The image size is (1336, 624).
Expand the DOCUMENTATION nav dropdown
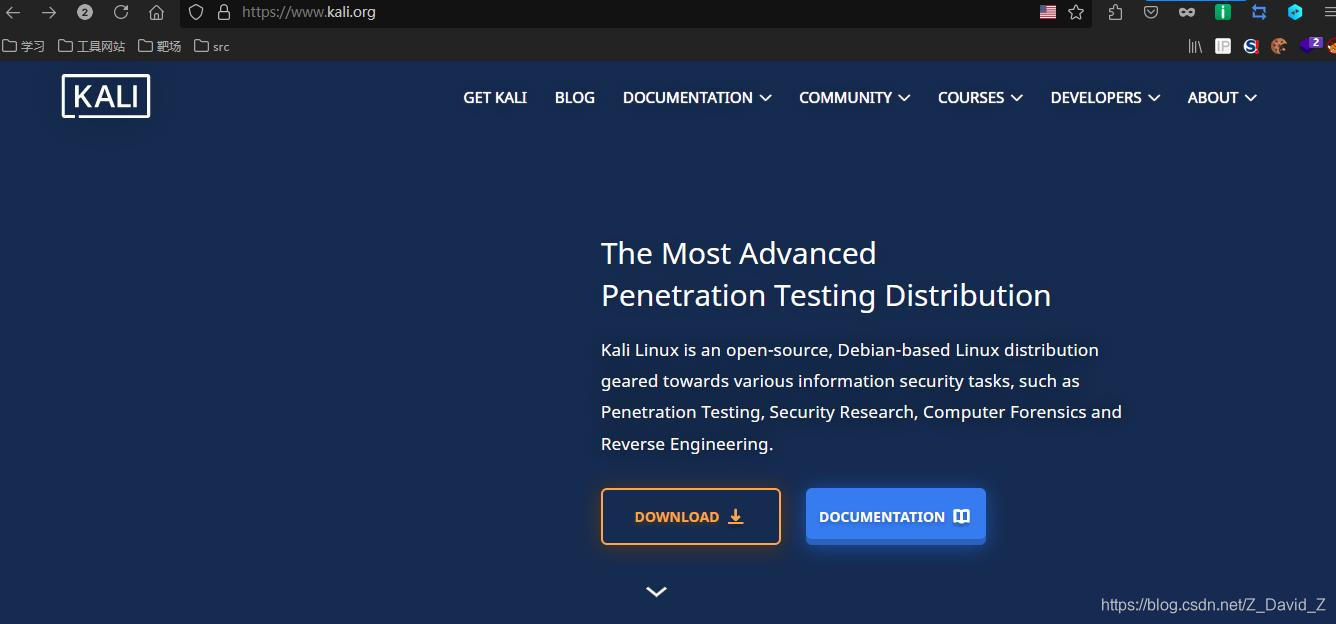(x=697, y=97)
